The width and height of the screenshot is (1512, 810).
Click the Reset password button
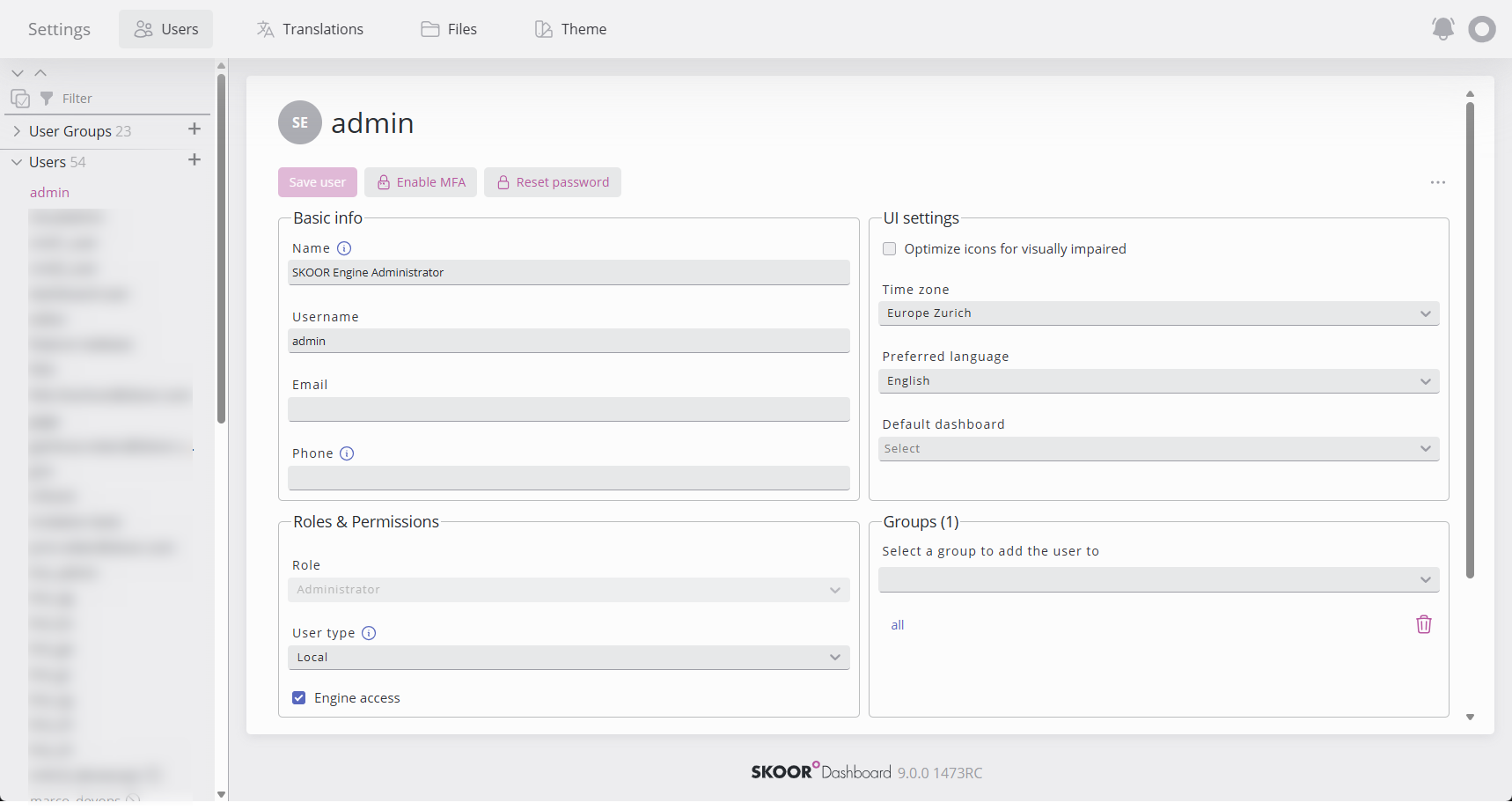pos(553,182)
